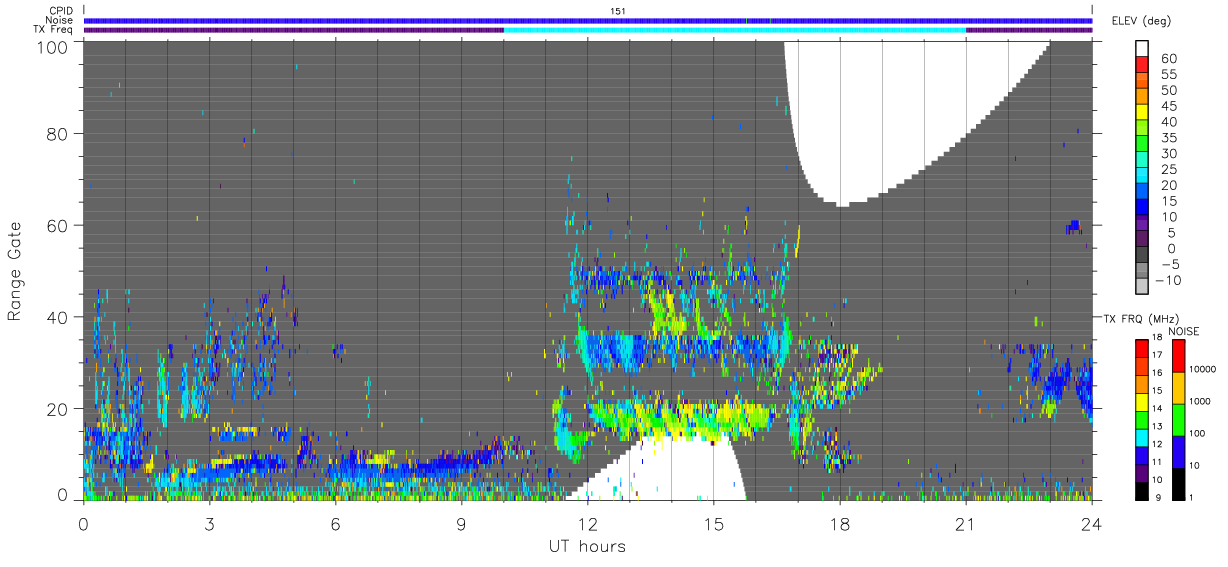This screenshot has height=567, width=1228.
Task: Click the 1000 tick label on NOISE colorbar
Action: tap(1200, 401)
